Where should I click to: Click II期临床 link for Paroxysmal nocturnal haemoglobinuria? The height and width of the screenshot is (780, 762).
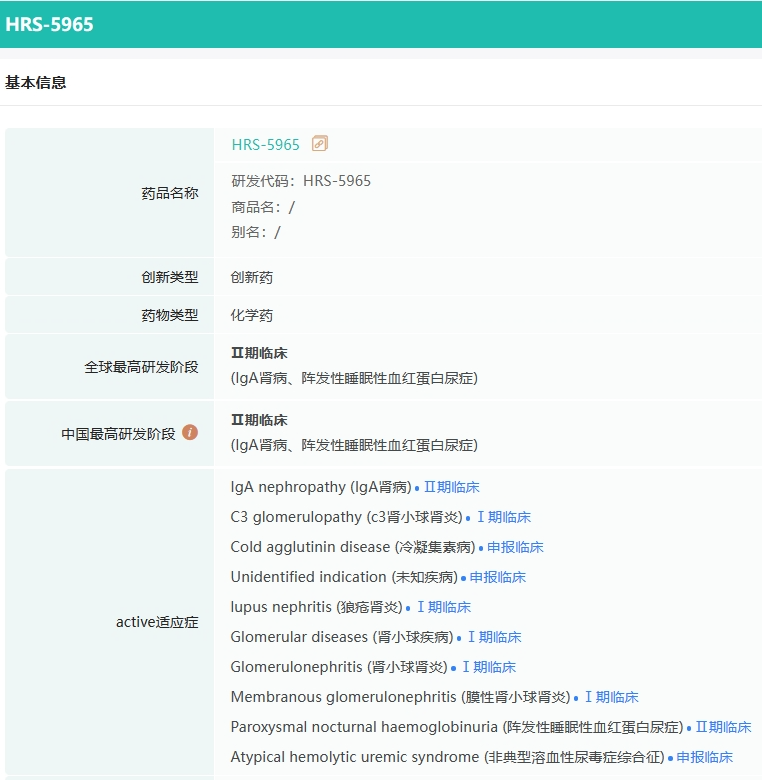[723, 727]
